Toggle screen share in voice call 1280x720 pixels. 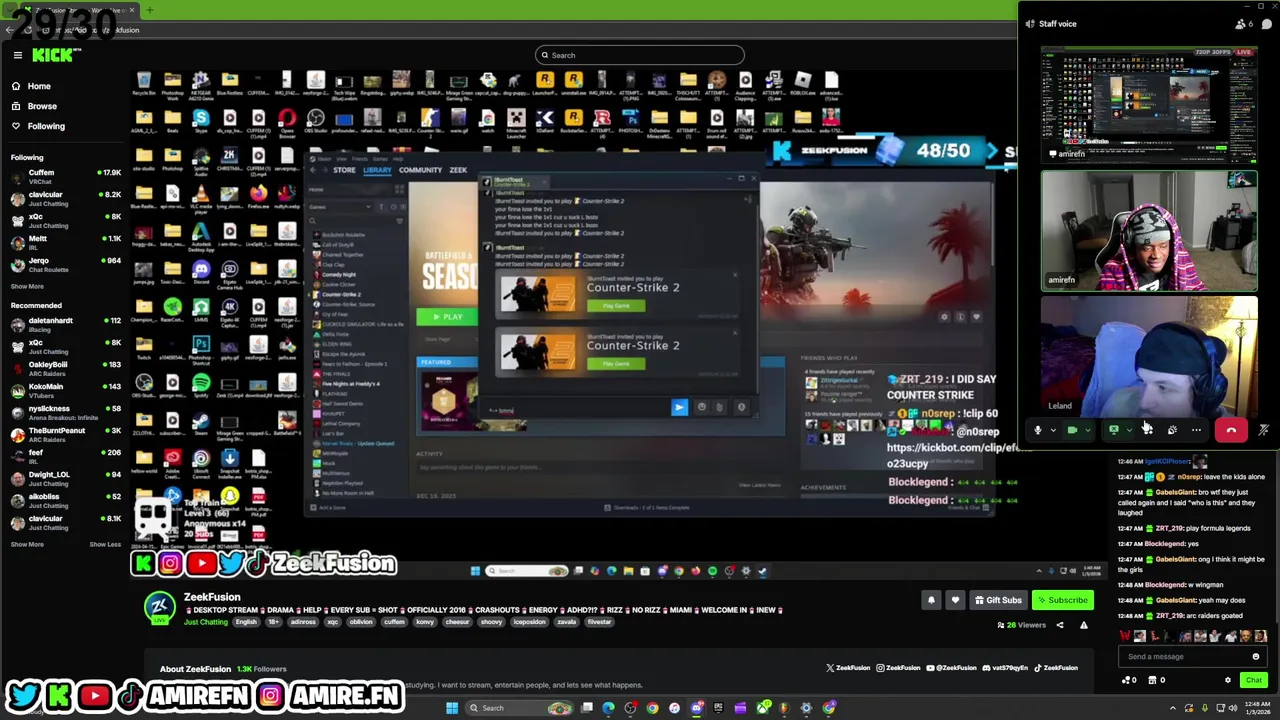pyautogui.click(x=1114, y=430)
